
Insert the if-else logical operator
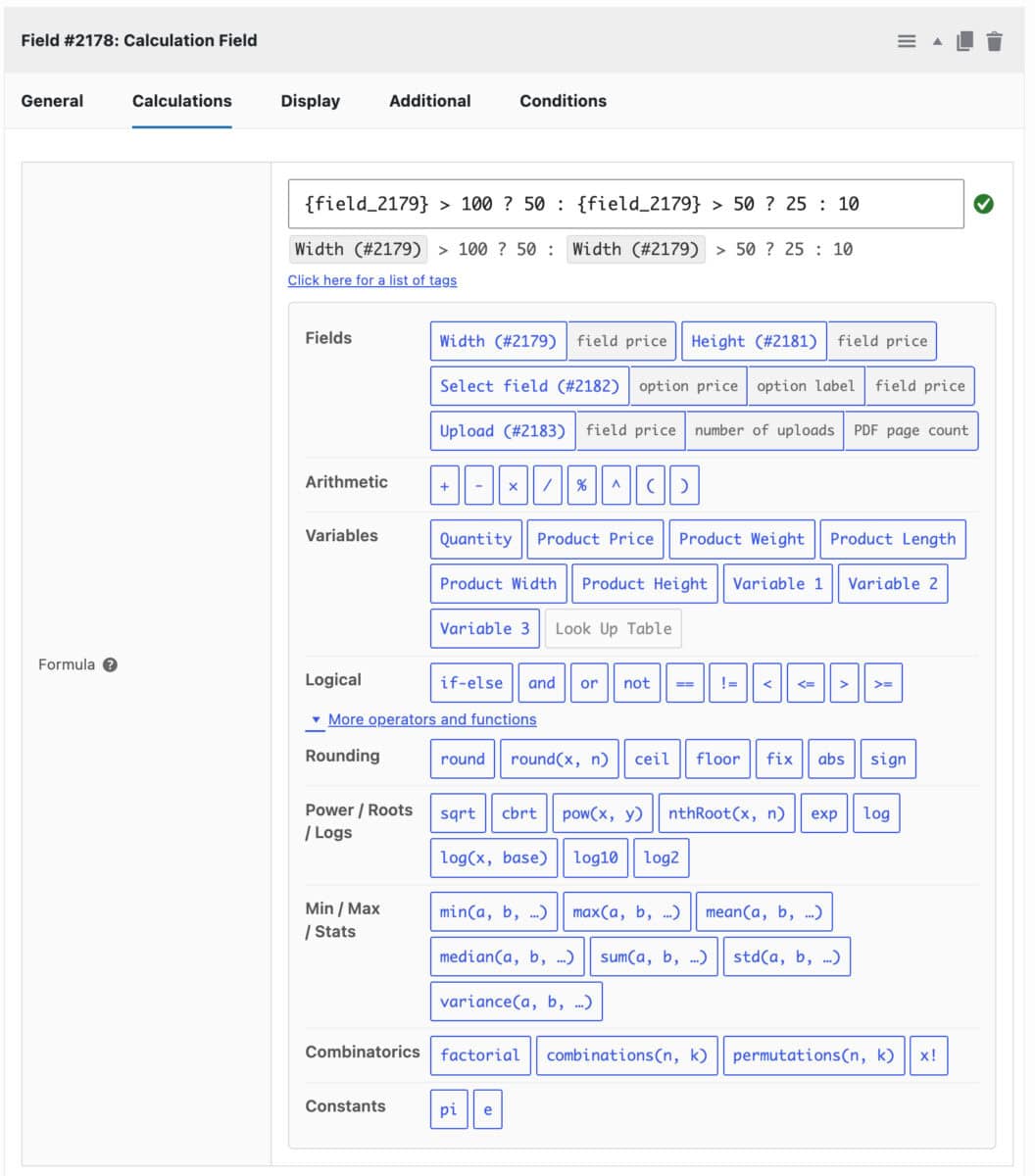(471, 683)
